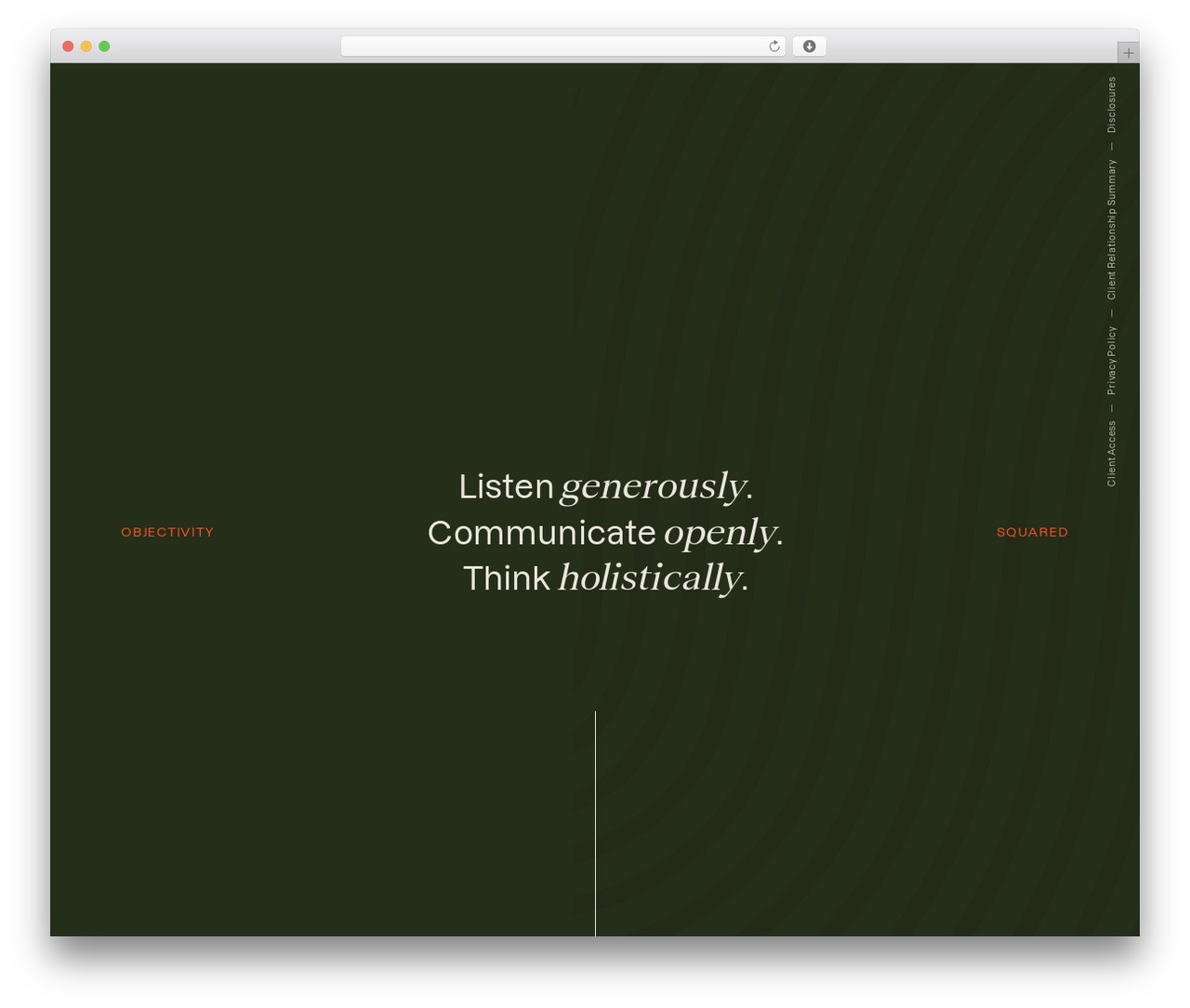The image size is (1190, 1008).
Task: Close the window with red button
Action: 68,46
